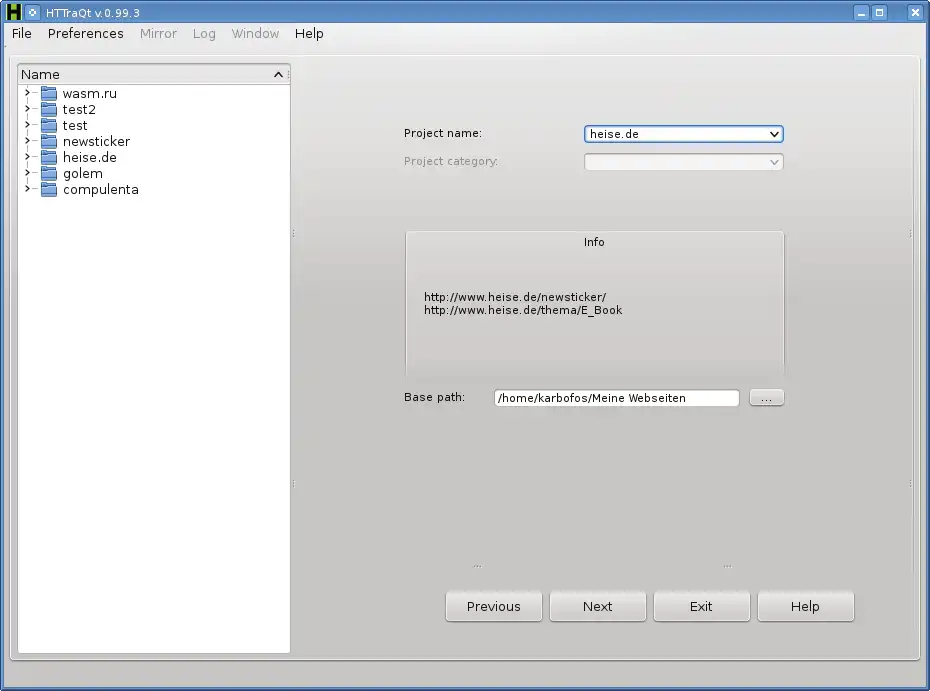Open the Preferences menu
930x691 pixels.
85,33
